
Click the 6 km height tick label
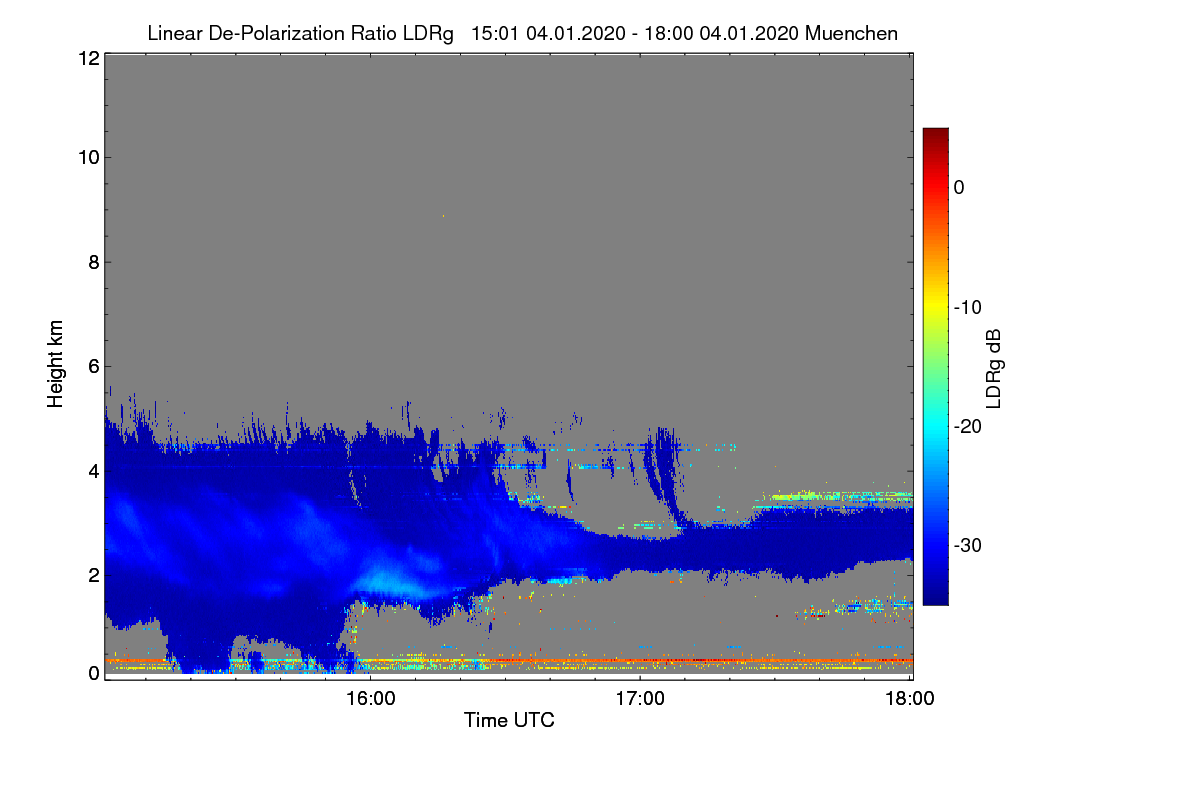[92, 366]
